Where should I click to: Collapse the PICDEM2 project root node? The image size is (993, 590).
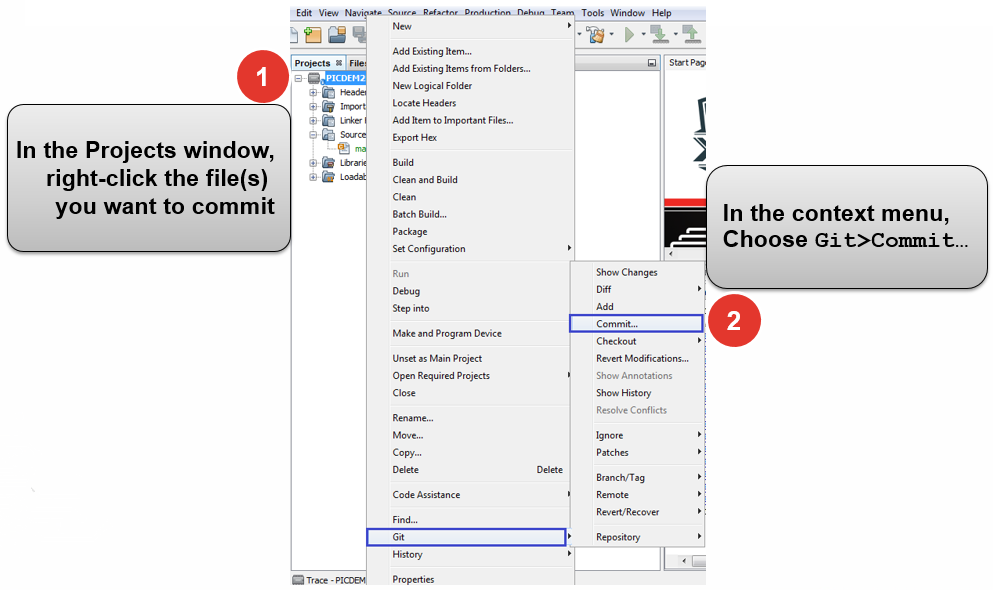pos(299,78)
